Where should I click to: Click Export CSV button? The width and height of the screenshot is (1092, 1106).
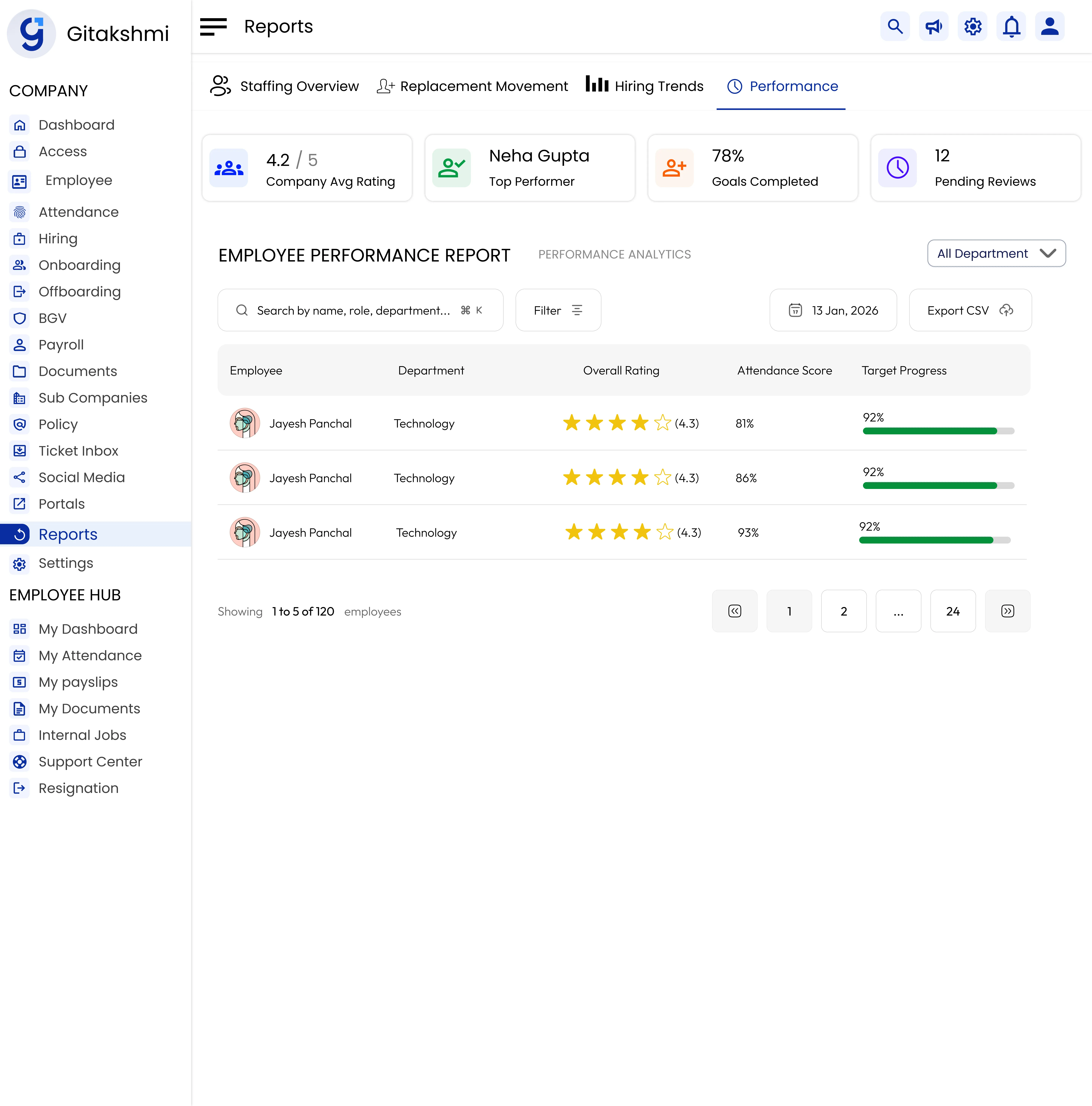coord(971,310)
